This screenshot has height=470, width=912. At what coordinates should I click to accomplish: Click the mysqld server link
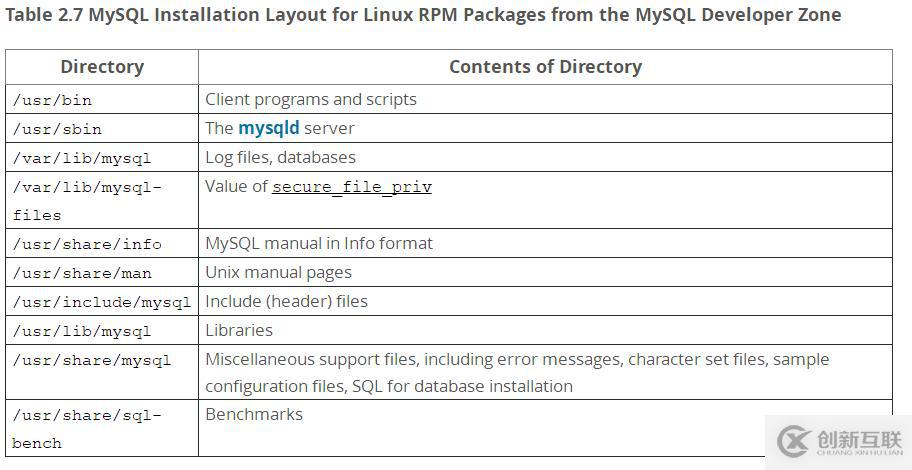[x=268, y=128]
